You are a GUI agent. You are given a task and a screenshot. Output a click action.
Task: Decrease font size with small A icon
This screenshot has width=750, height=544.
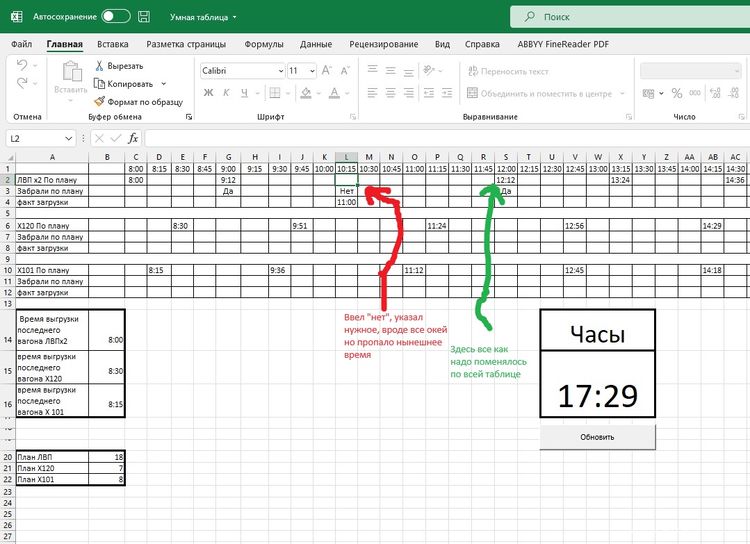click(345, 70)
